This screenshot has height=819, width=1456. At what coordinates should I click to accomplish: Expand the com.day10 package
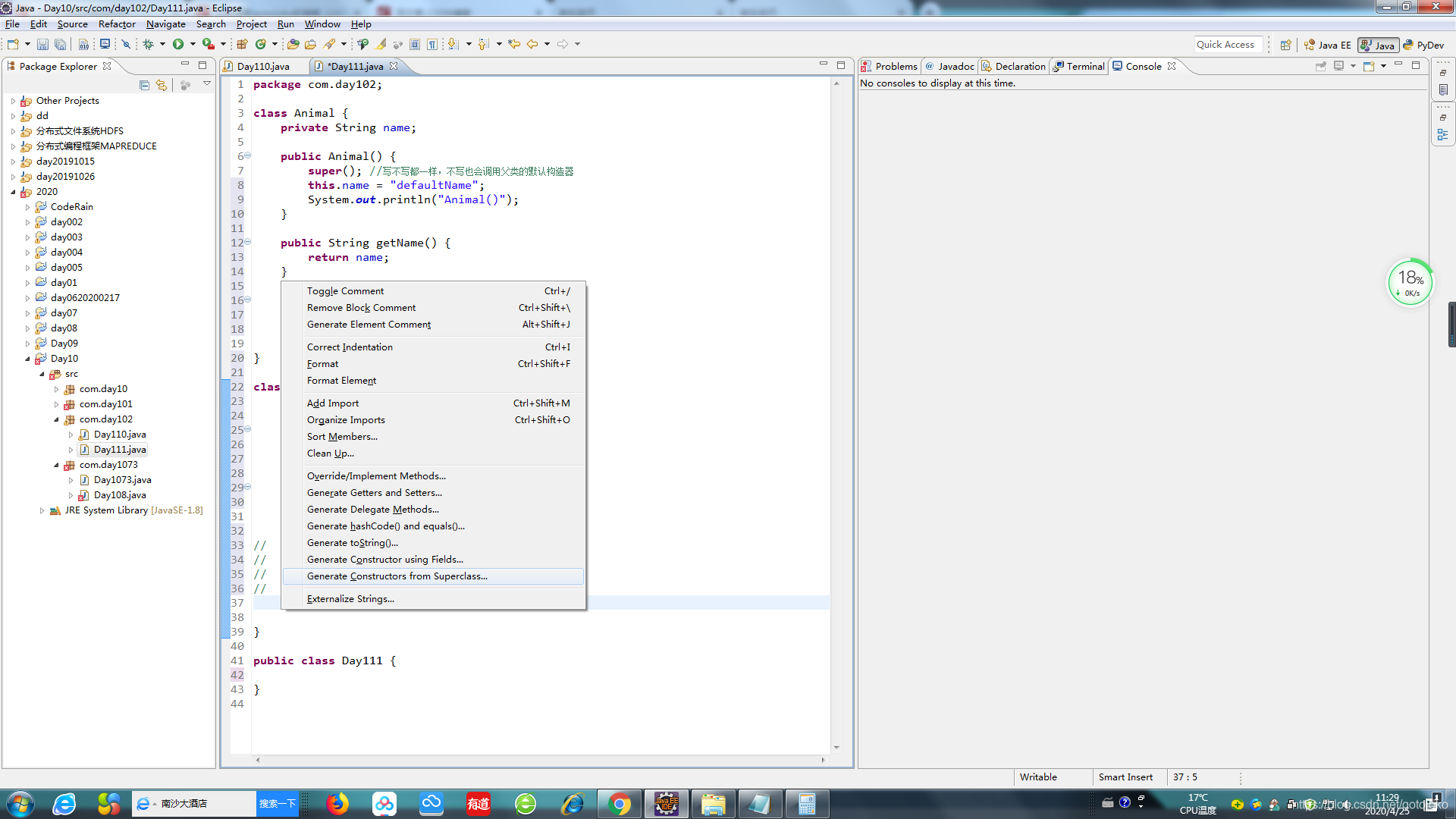56,389
